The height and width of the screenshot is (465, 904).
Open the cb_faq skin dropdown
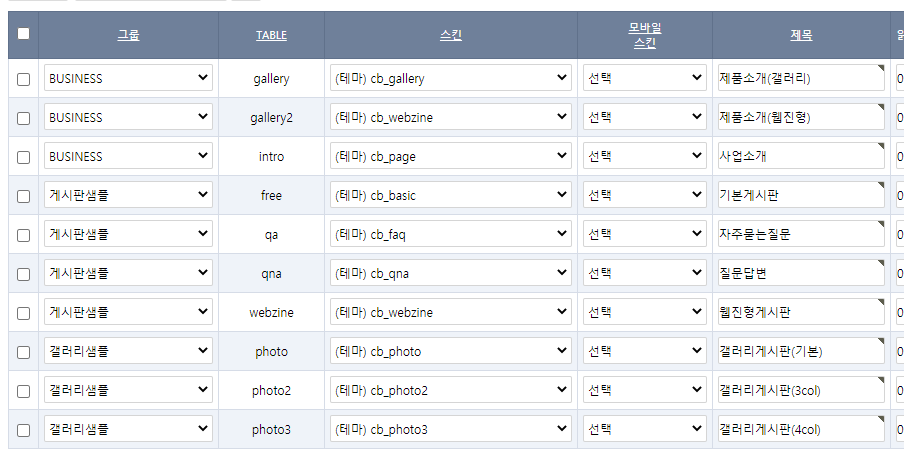click(451, 235)
